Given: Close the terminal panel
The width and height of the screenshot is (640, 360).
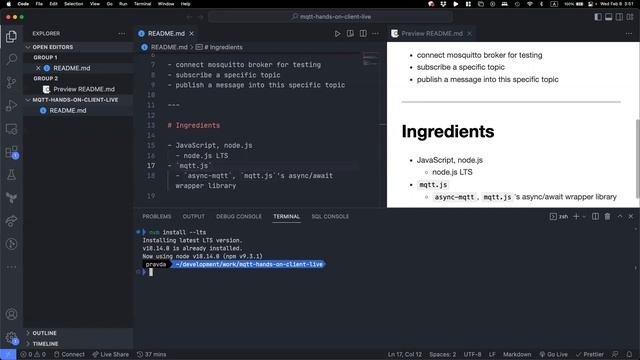Looking at the screenshot, I should (631, 216).
